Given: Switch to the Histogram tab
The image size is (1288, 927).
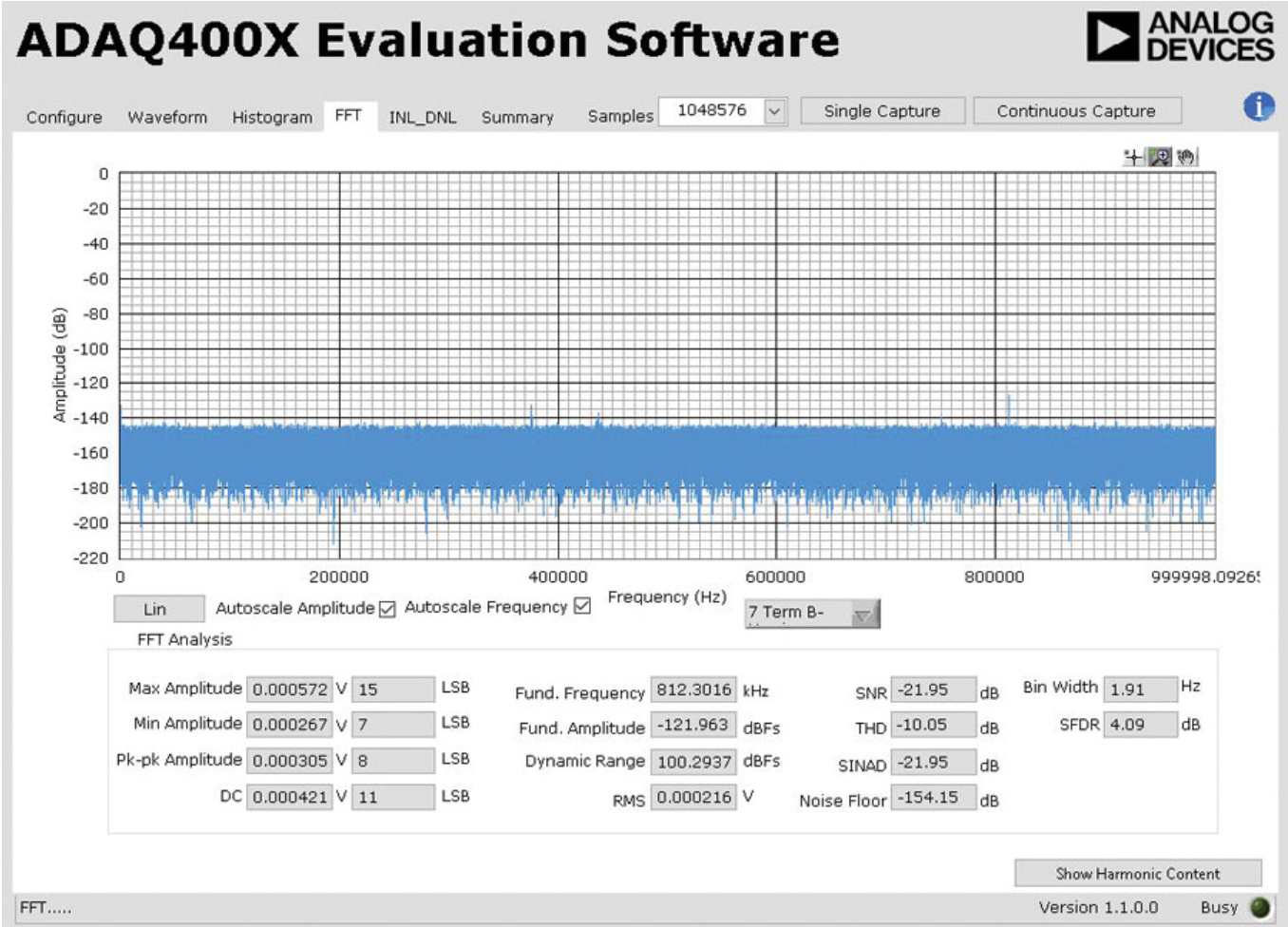Looking at the screenshot, I should (273, 117).
